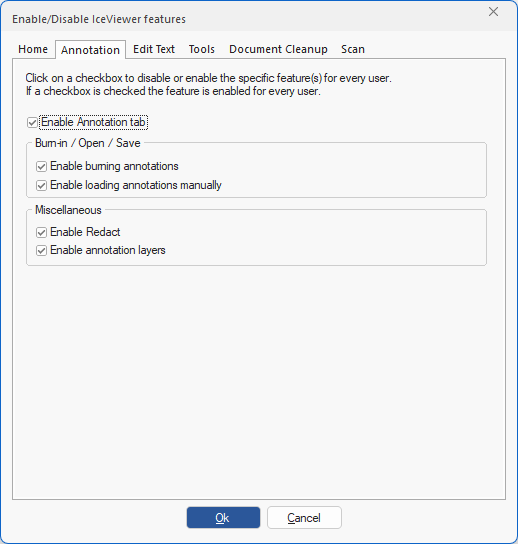The height and width of the screenshot is (544, 518).
Task: Select the Annotation tab
Action: [90, 50]
